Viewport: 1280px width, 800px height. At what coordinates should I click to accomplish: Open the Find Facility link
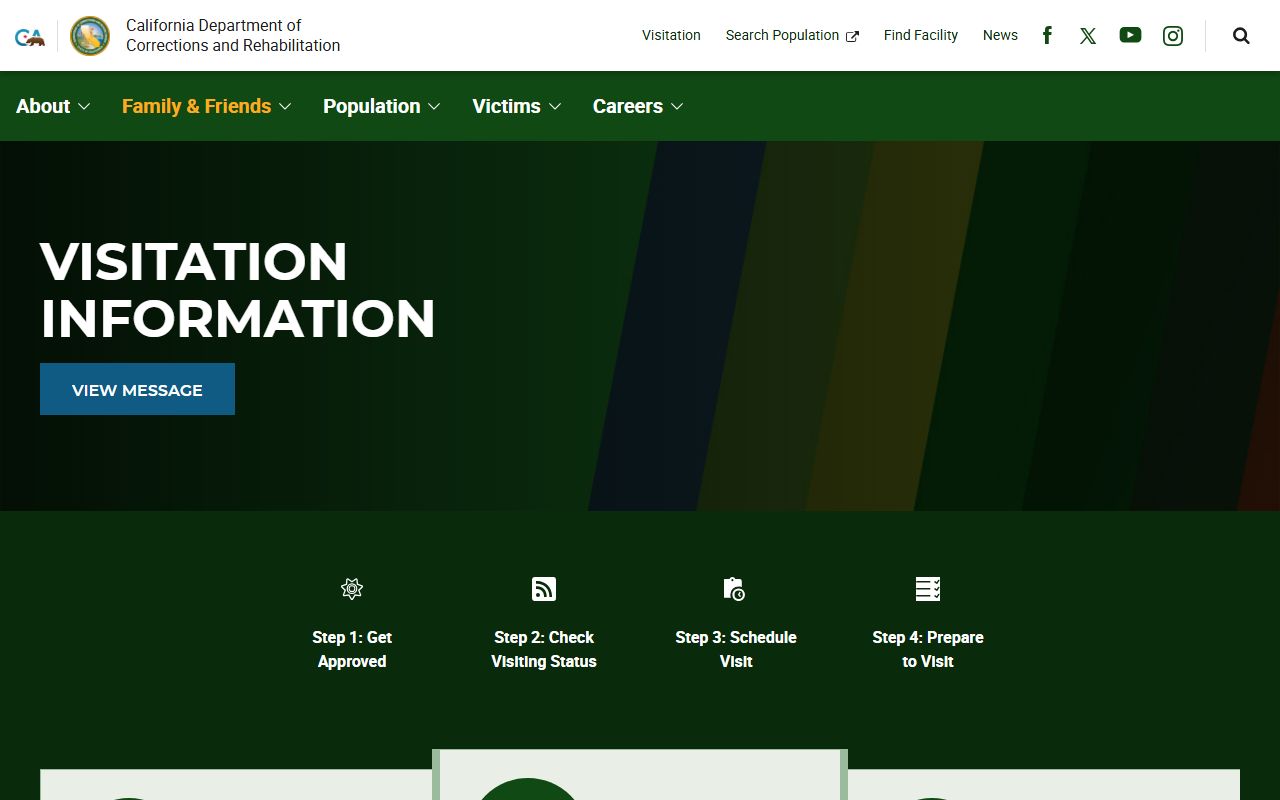click(921, 35)
